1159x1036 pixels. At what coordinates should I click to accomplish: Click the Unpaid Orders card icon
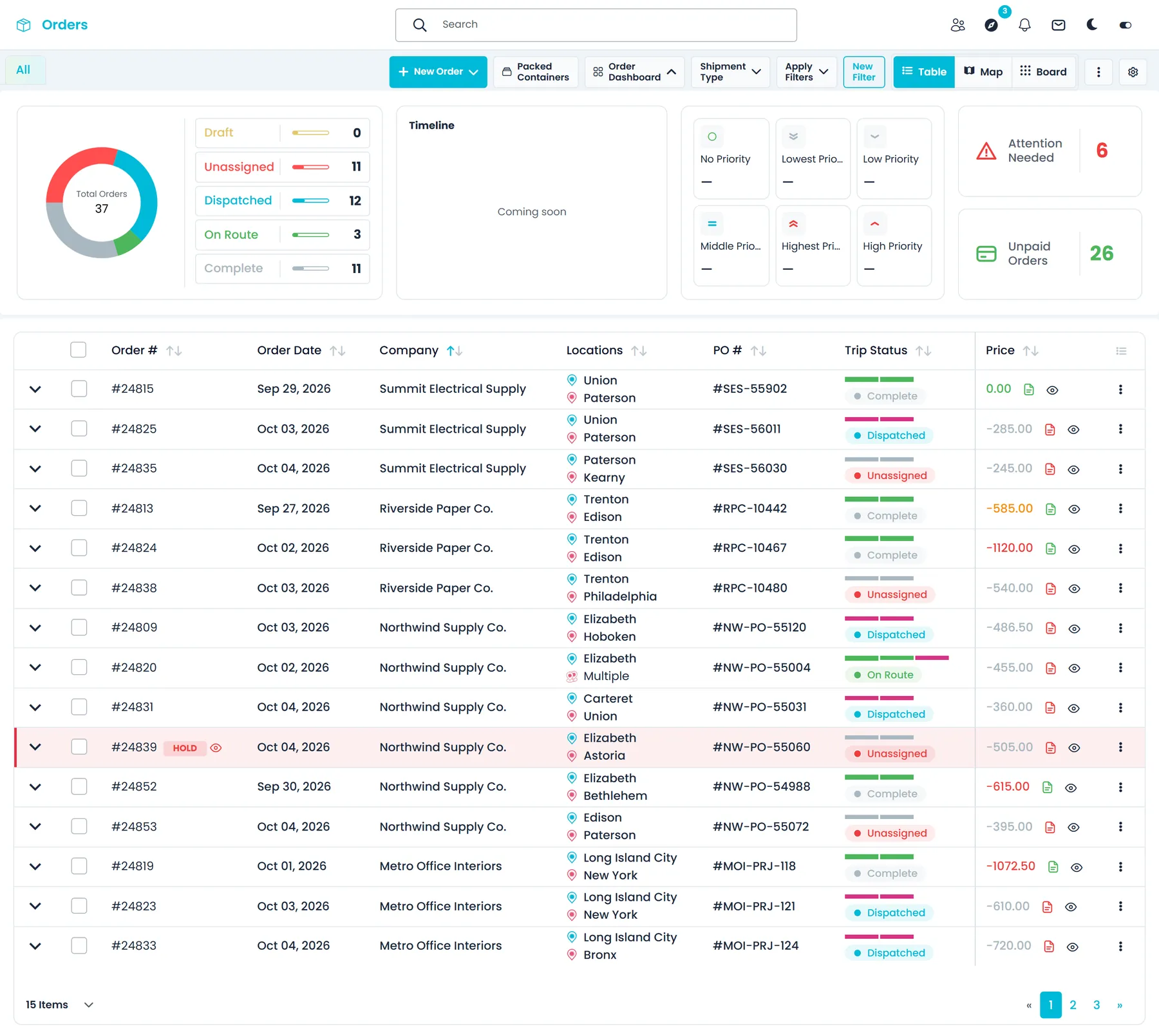pos(986,254)
